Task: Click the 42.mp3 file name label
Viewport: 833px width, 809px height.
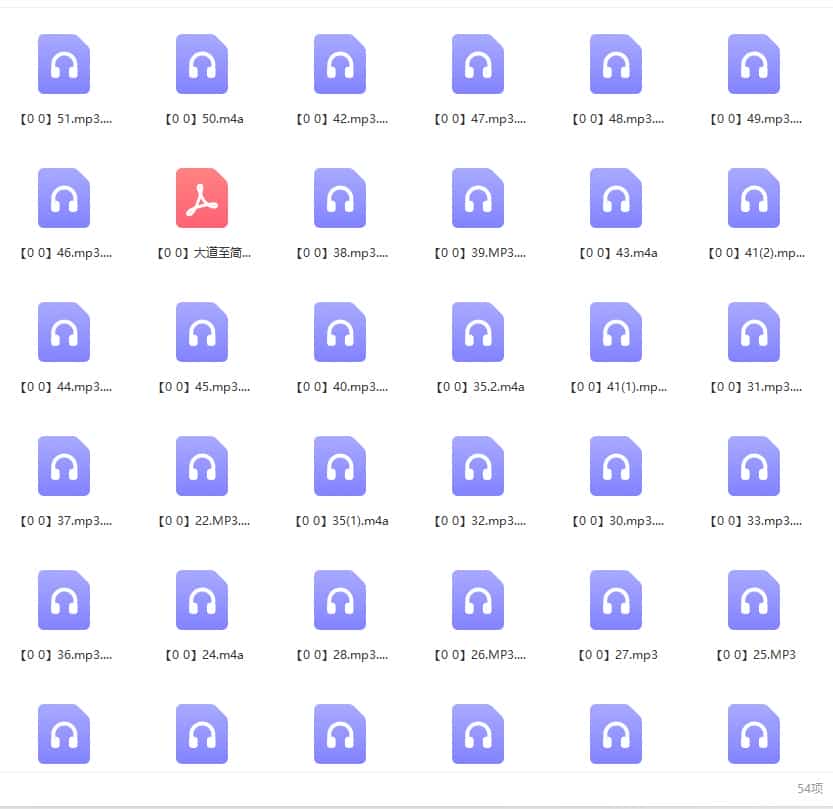Action: 341,119
